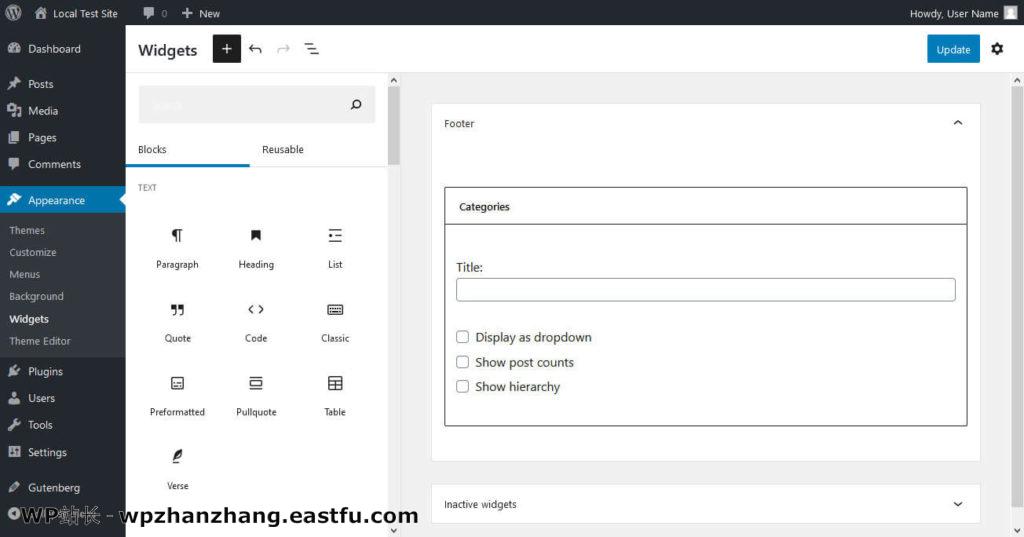Add a Code block
The width and height of the screenshot is (1024, 537).
[256, 310]
